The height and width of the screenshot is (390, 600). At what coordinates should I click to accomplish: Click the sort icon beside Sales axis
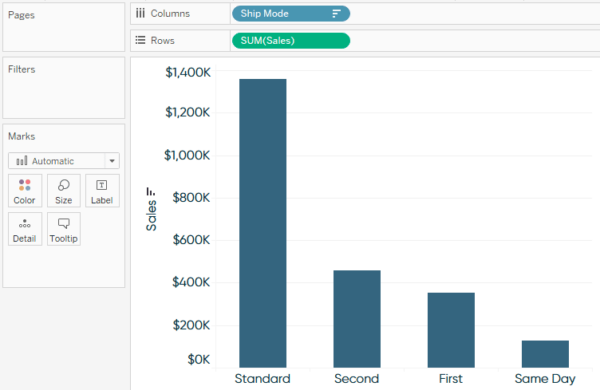(150, 191)
